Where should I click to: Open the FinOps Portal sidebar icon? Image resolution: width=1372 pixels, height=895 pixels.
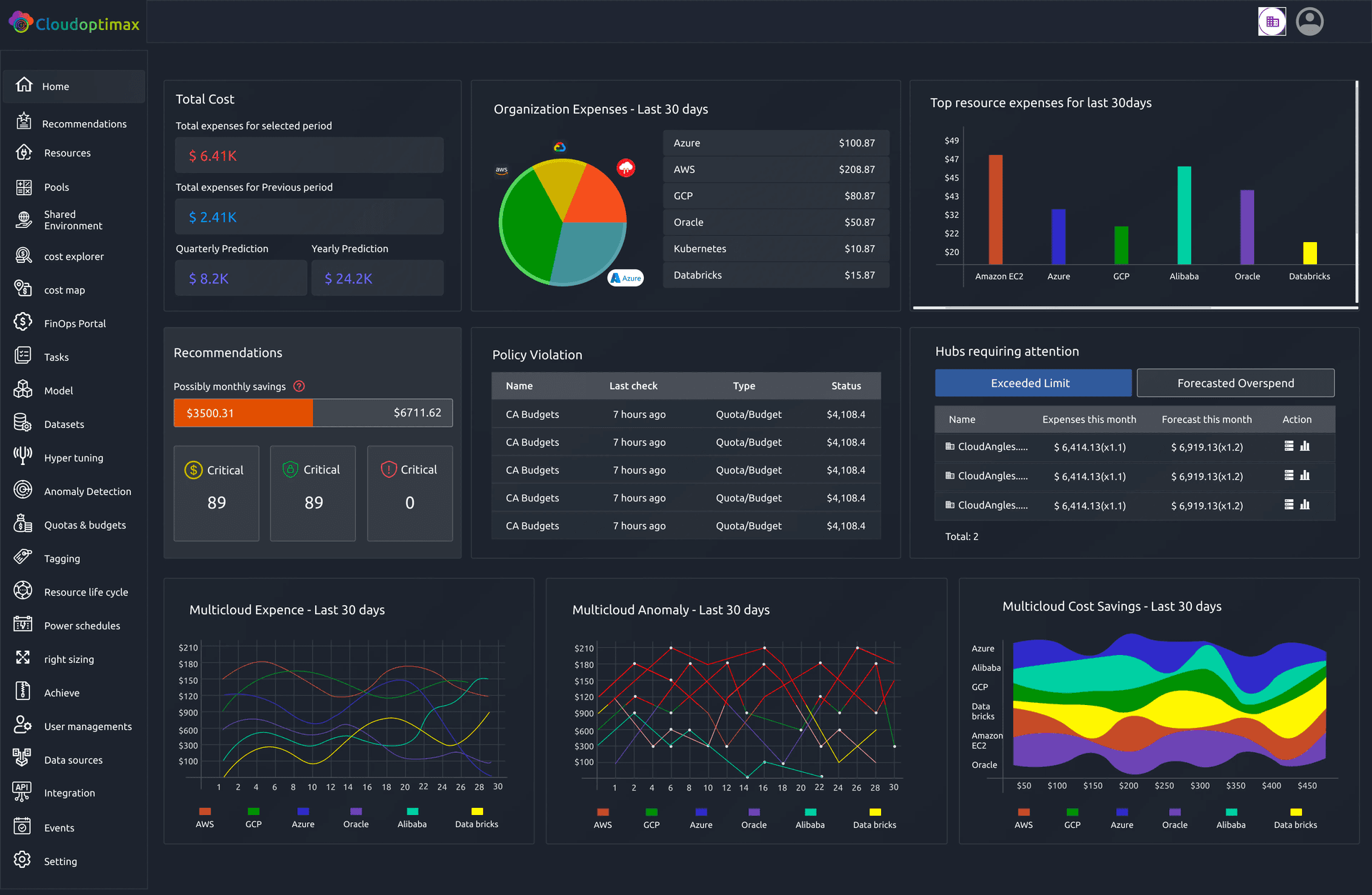[23, 322]
